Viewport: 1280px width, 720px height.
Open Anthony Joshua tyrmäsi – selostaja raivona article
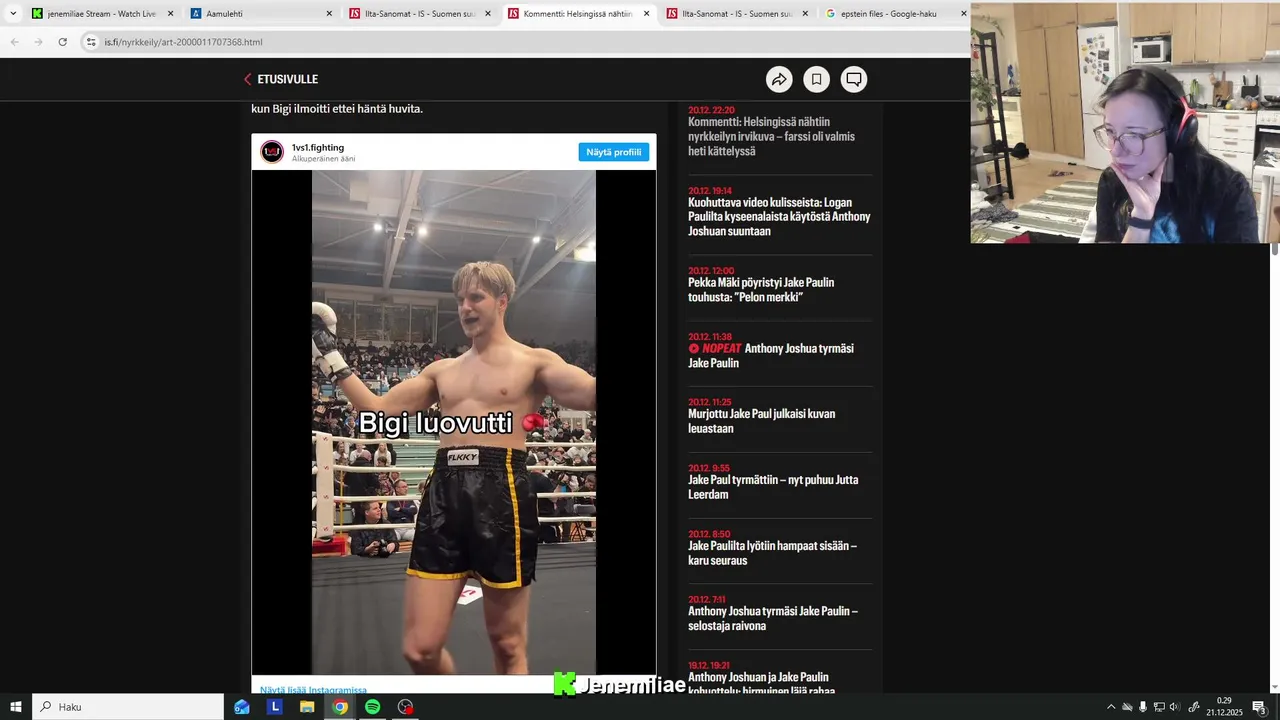(x=773, y=618)
